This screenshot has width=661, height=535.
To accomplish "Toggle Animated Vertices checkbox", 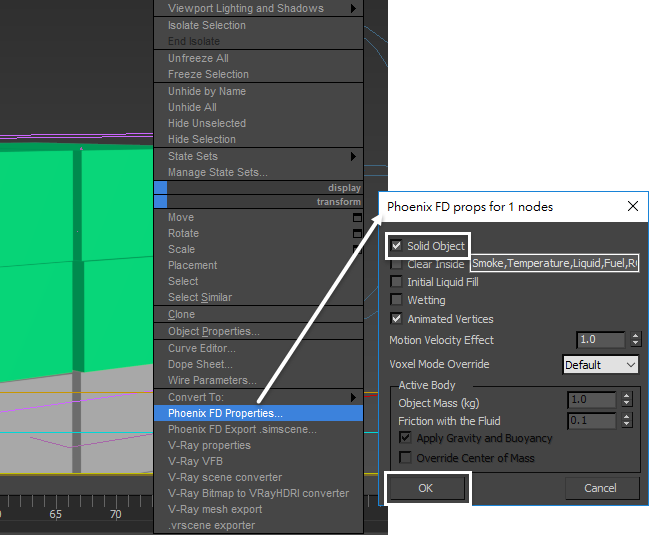I will 396,318.
